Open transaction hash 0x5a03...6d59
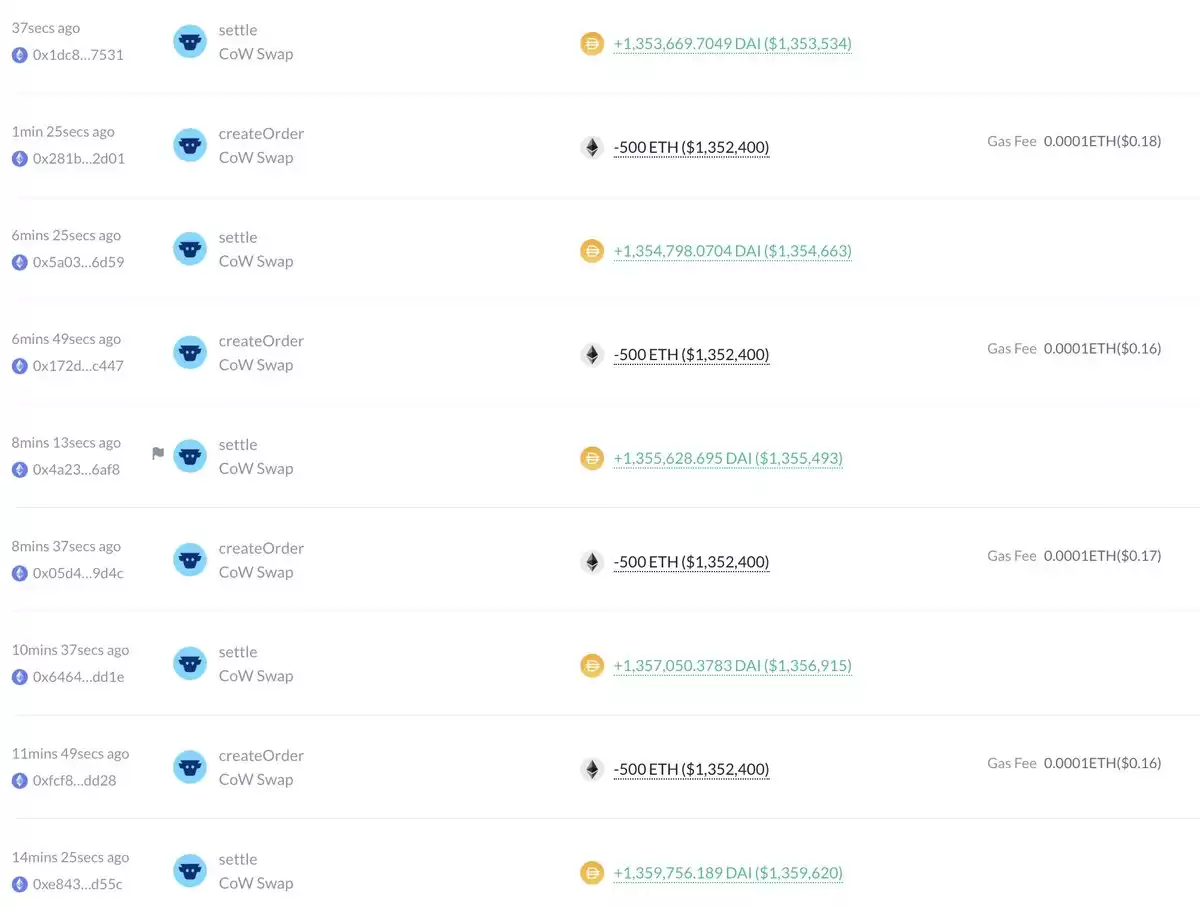 click(79, 262)
